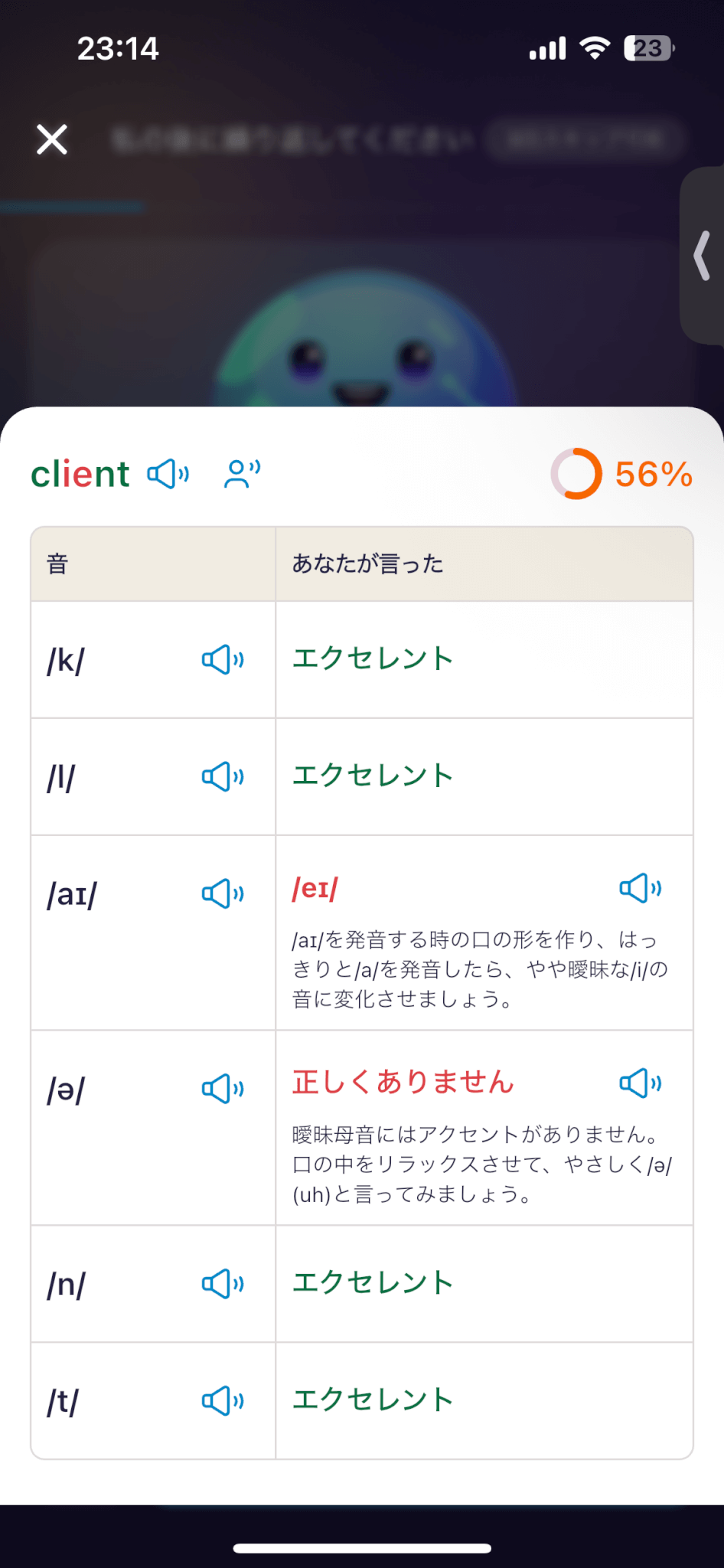Play the /l/ sound audio
Viewport: 724px width, 1568px height.
(x=223, y=776)
